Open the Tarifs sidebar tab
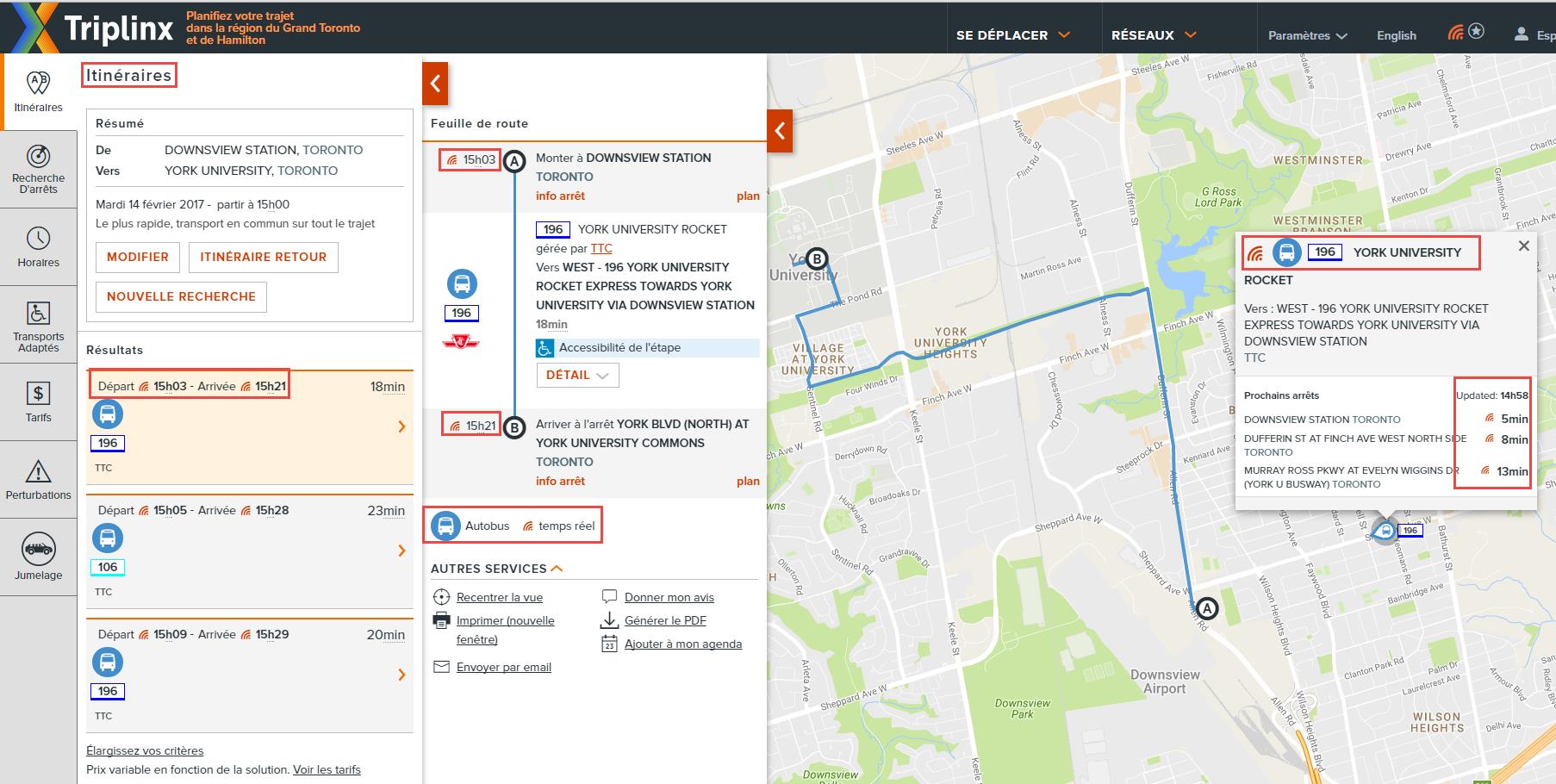Viewport: 1556px width, 784px height. pos(38,402)
